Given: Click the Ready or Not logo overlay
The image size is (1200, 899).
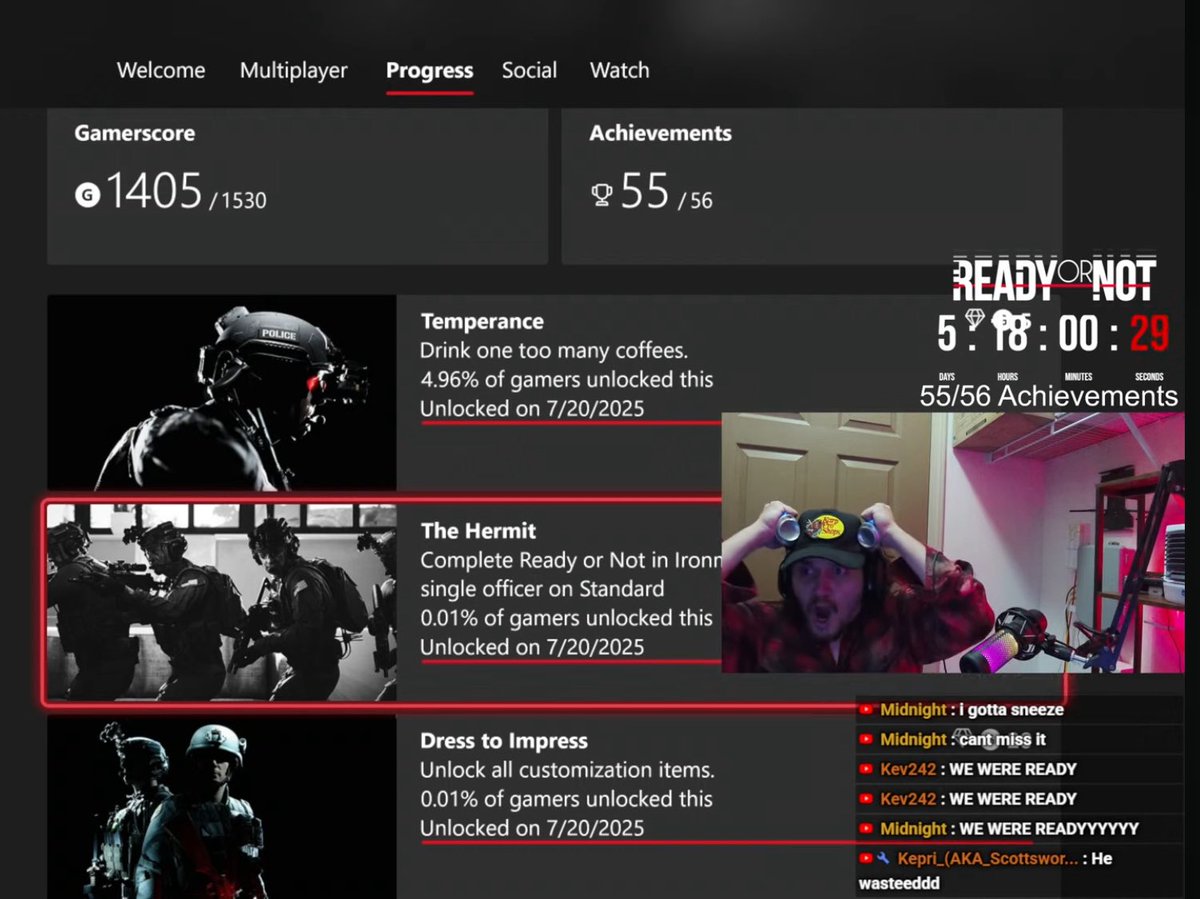Looking at the screenshot, I should point(1054,281).
